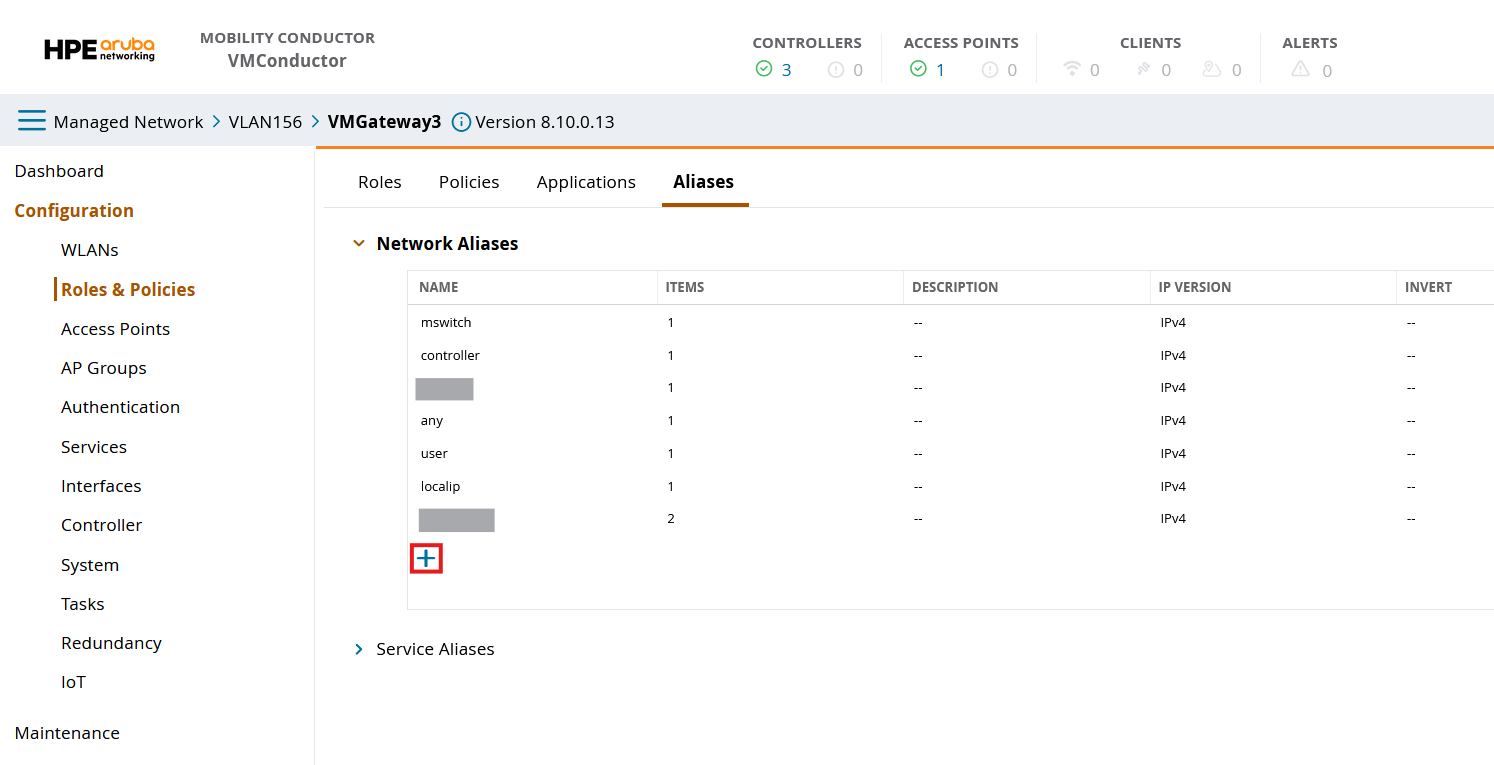Open the hamburger navigation menu
This screenshot has height=765, width=1494.
coord(32,122)
